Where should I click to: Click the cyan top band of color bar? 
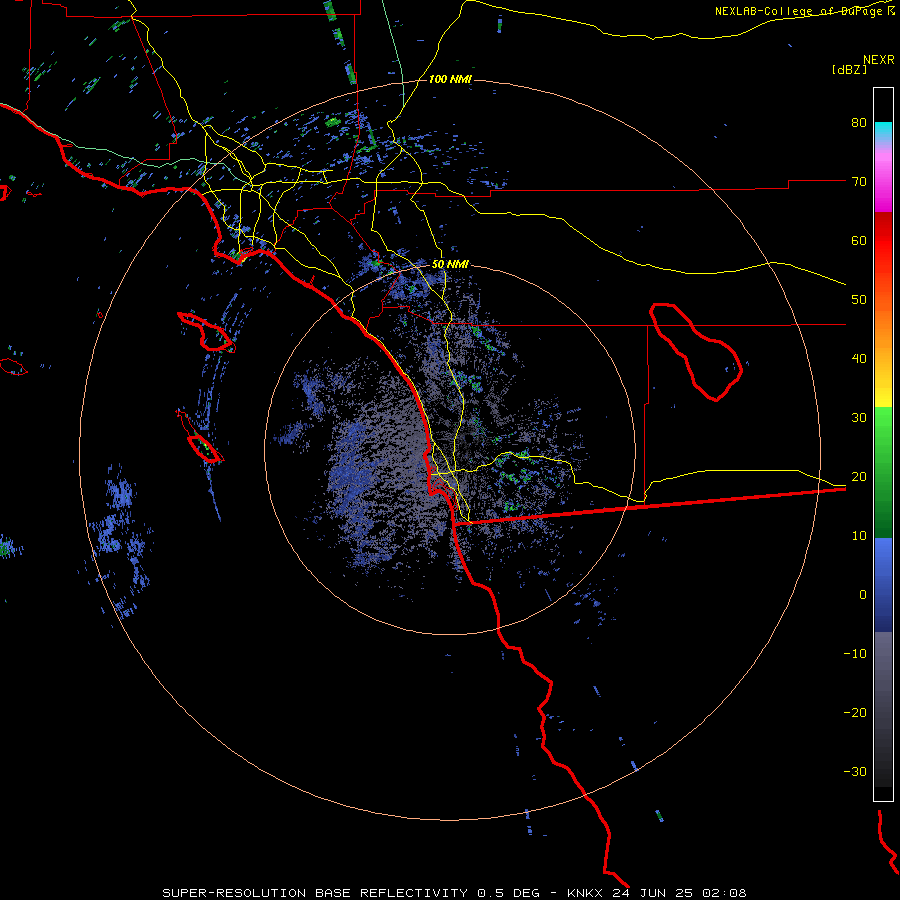tap(883, 129)
